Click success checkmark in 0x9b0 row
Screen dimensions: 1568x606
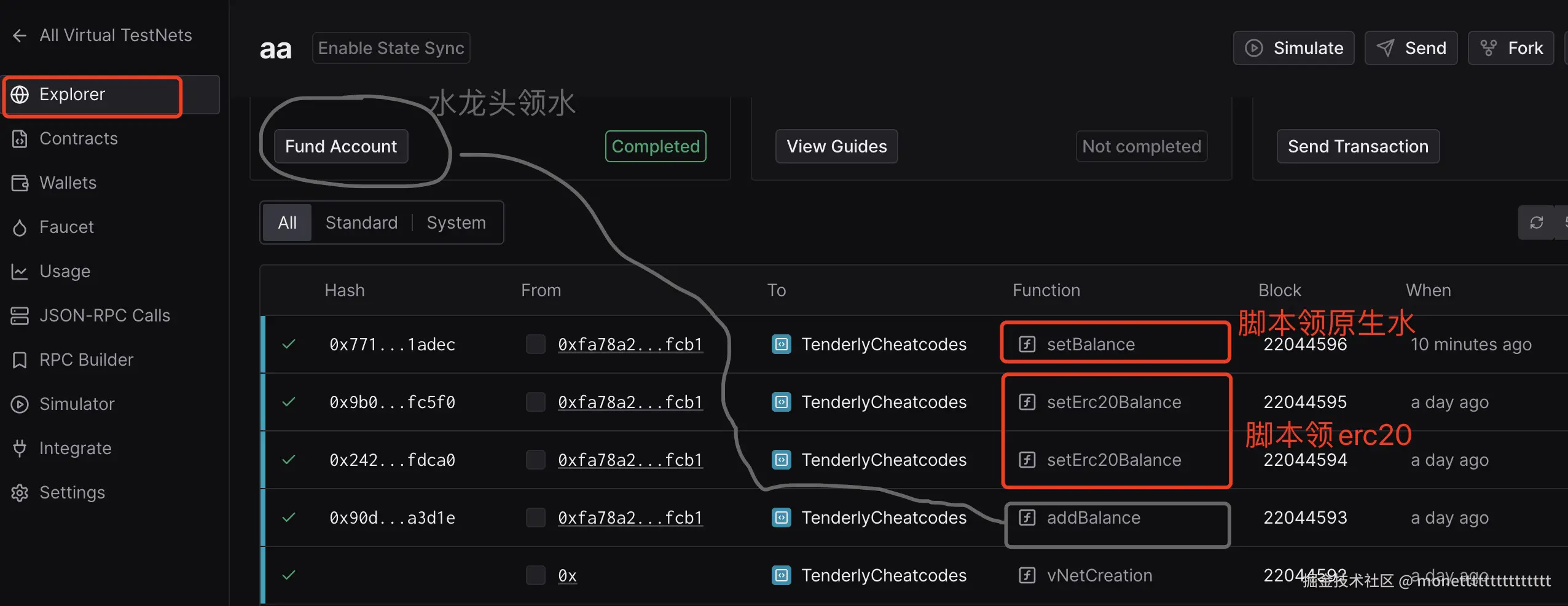(289, 402)
